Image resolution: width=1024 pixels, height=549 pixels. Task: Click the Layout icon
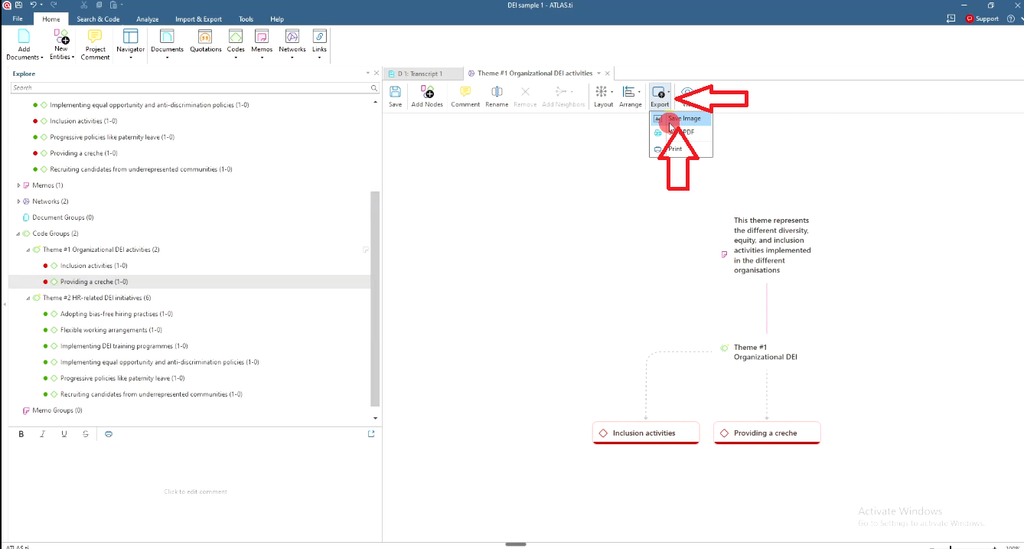click(601, 92)
